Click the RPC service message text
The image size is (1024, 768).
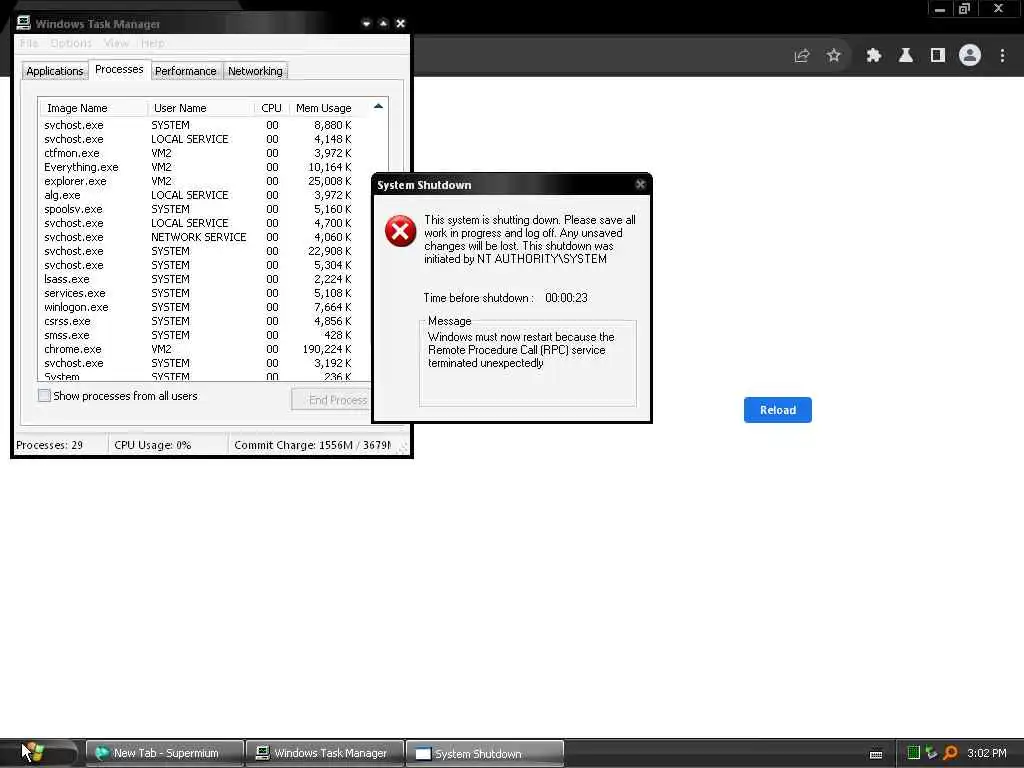[521, 350]
